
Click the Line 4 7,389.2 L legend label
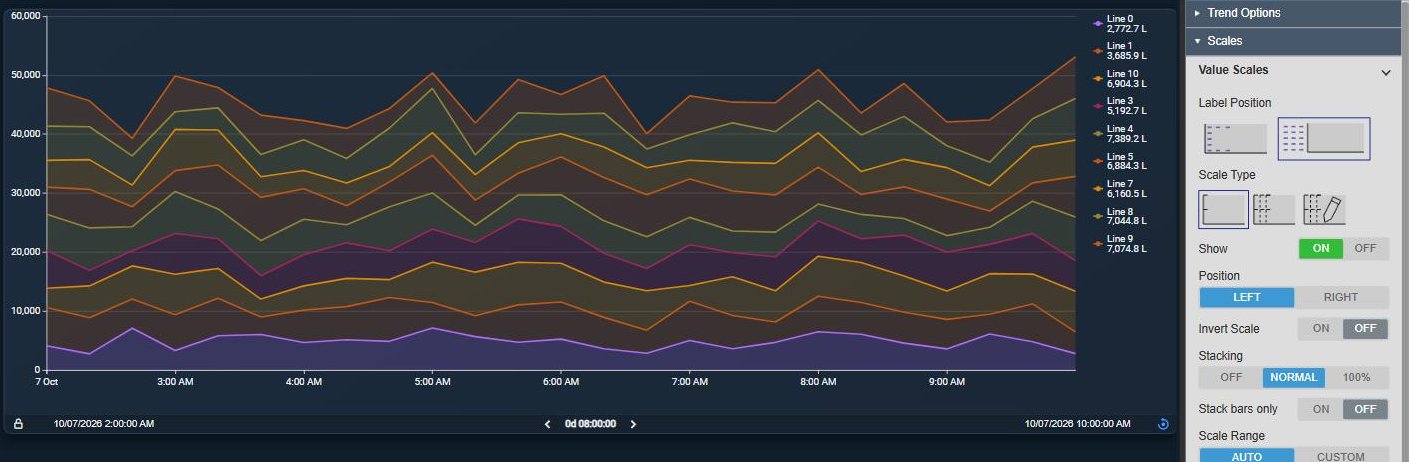coord(1126,134)
